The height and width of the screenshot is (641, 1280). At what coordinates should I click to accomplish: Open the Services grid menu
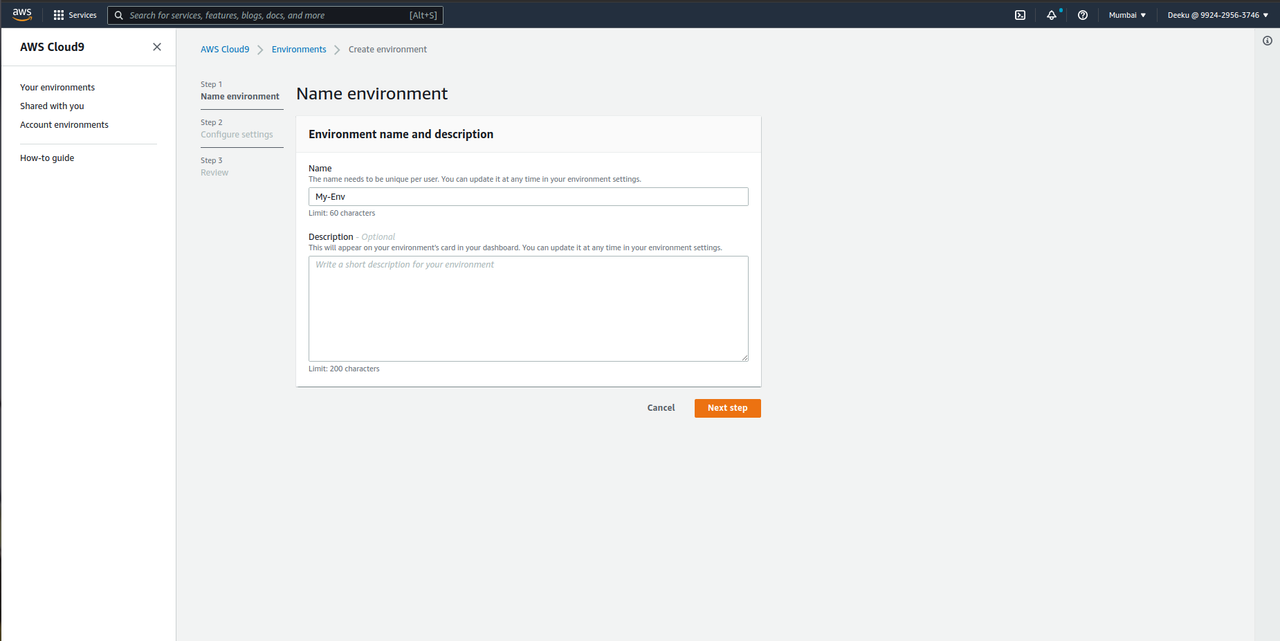(75, 15)
